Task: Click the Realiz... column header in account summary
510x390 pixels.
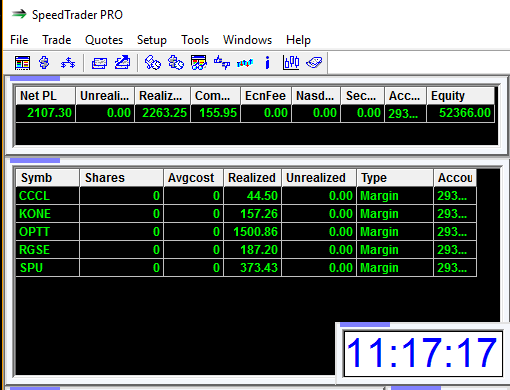Action: [x=162, y=96]
